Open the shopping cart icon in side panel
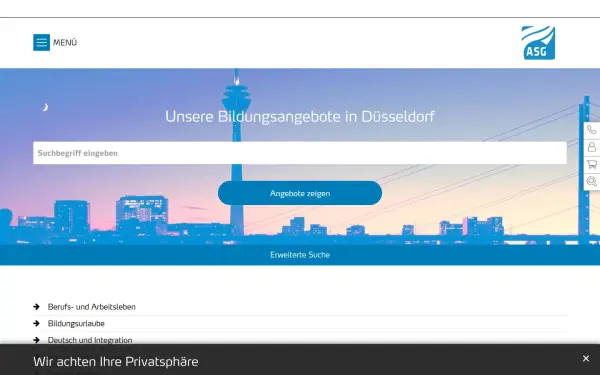 coord(592,165)
